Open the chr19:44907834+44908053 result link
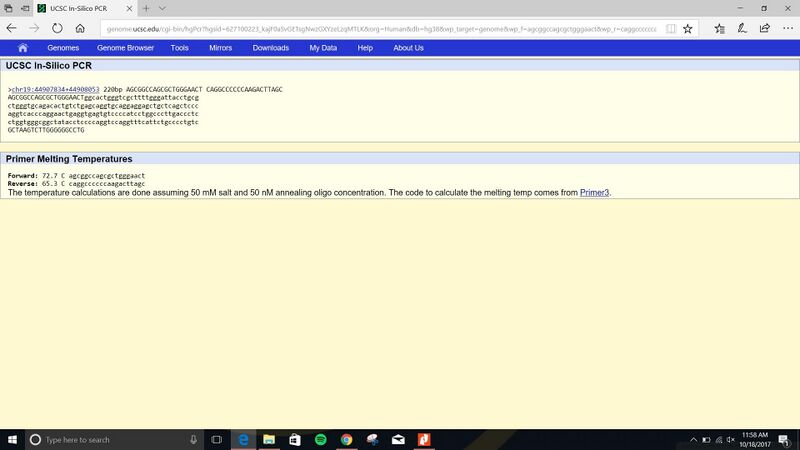Image resolution: width=800 pixels, height=450 pixels. 55,89
